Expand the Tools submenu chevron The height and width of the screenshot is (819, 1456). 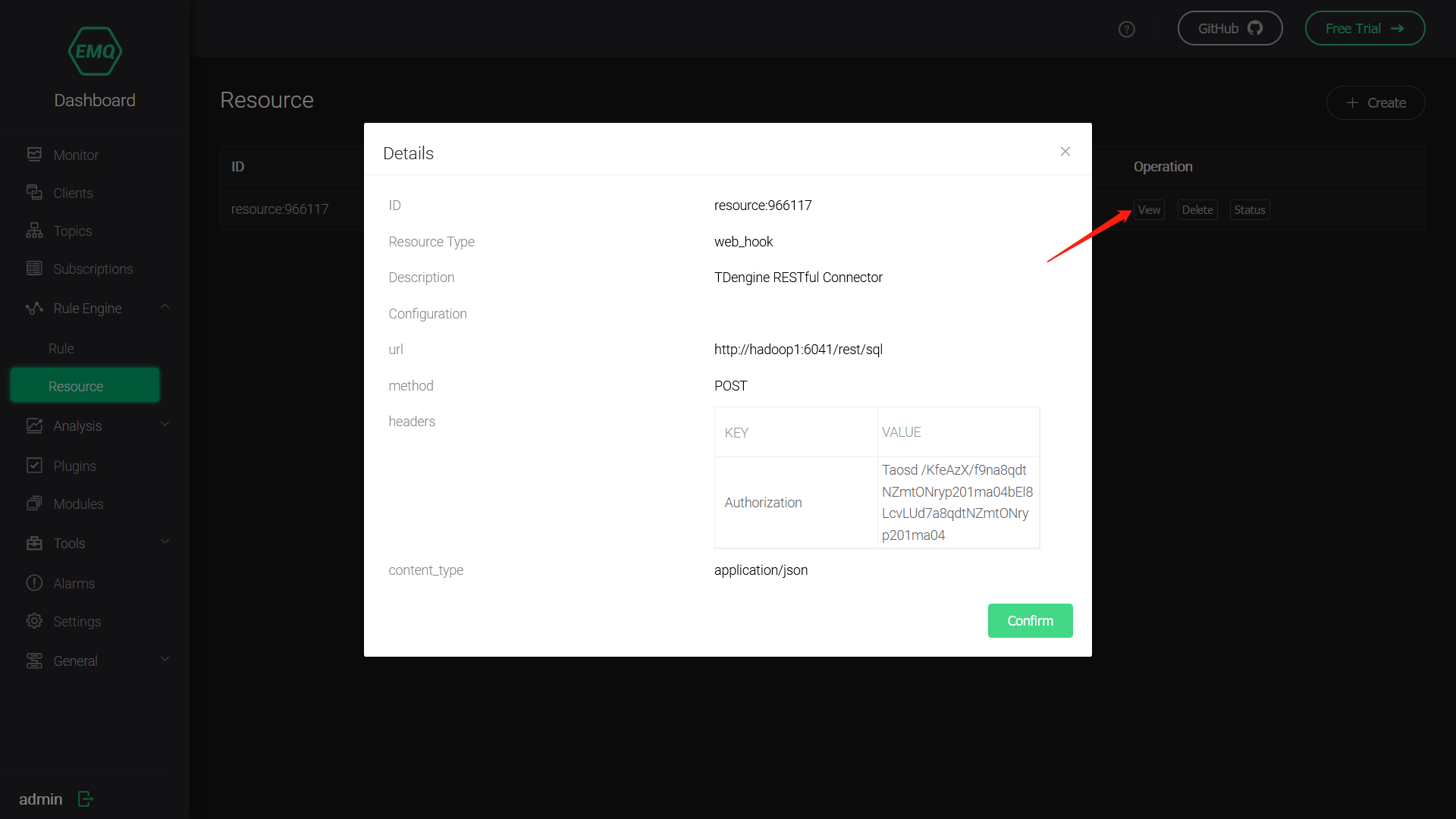pos(165,541)
